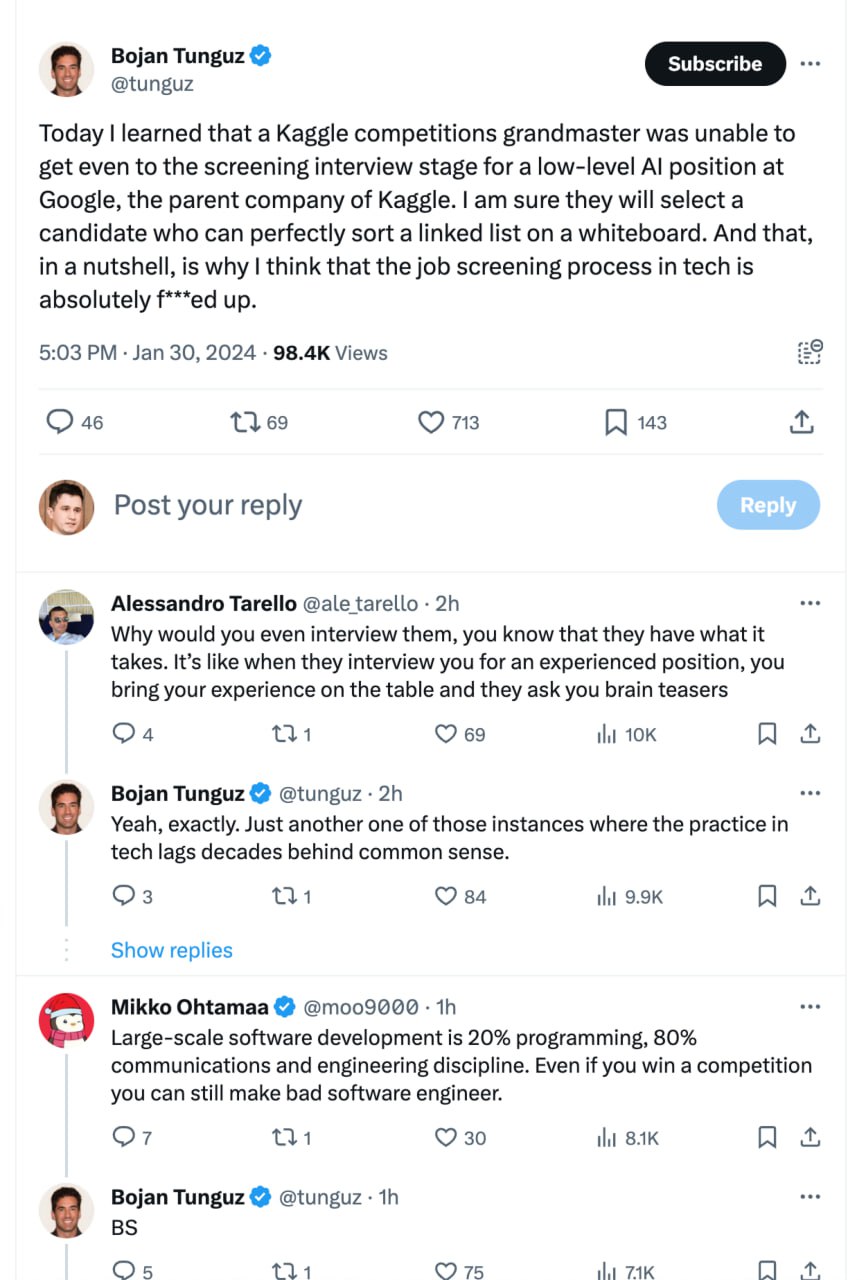Screen dimensions: 866x1280
Task: Open more options on the main tweet
Action: pos(810,64)
